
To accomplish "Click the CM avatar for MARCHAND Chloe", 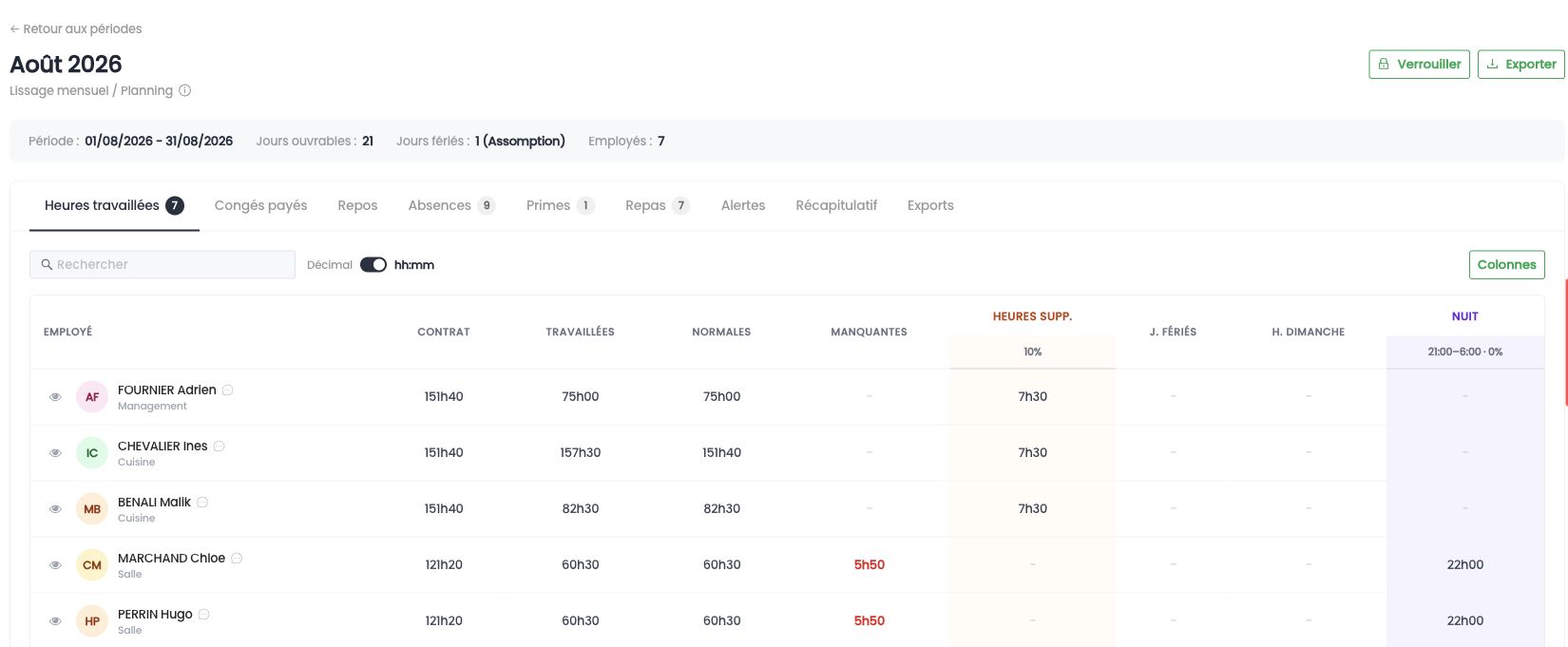I will 92,565.
